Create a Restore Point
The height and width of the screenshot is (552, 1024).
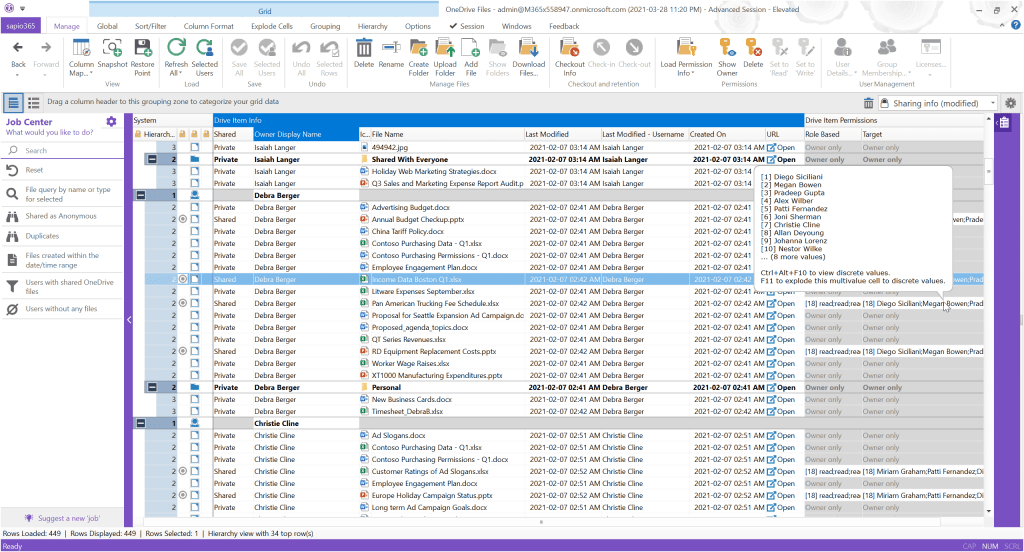142,57
